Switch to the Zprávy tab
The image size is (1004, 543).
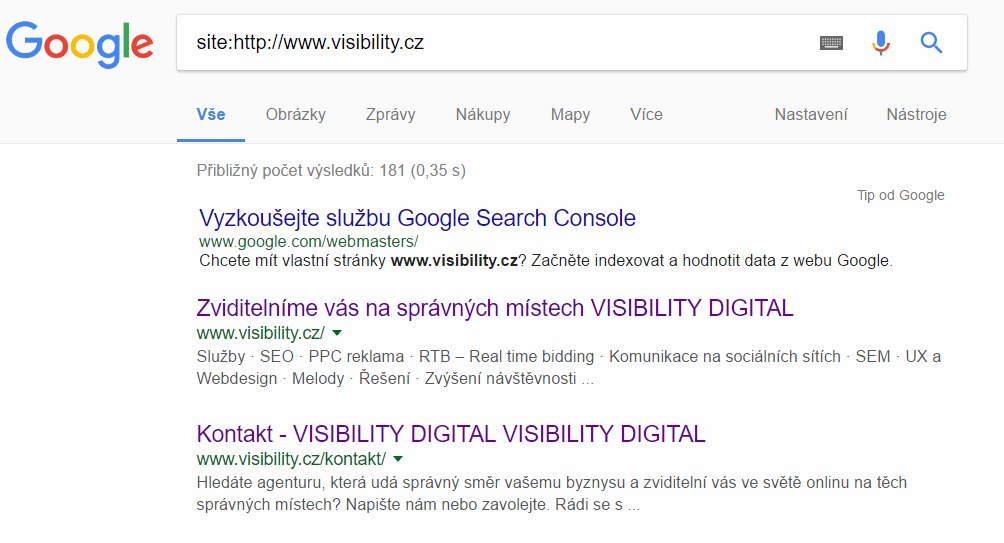coord(391,114)
